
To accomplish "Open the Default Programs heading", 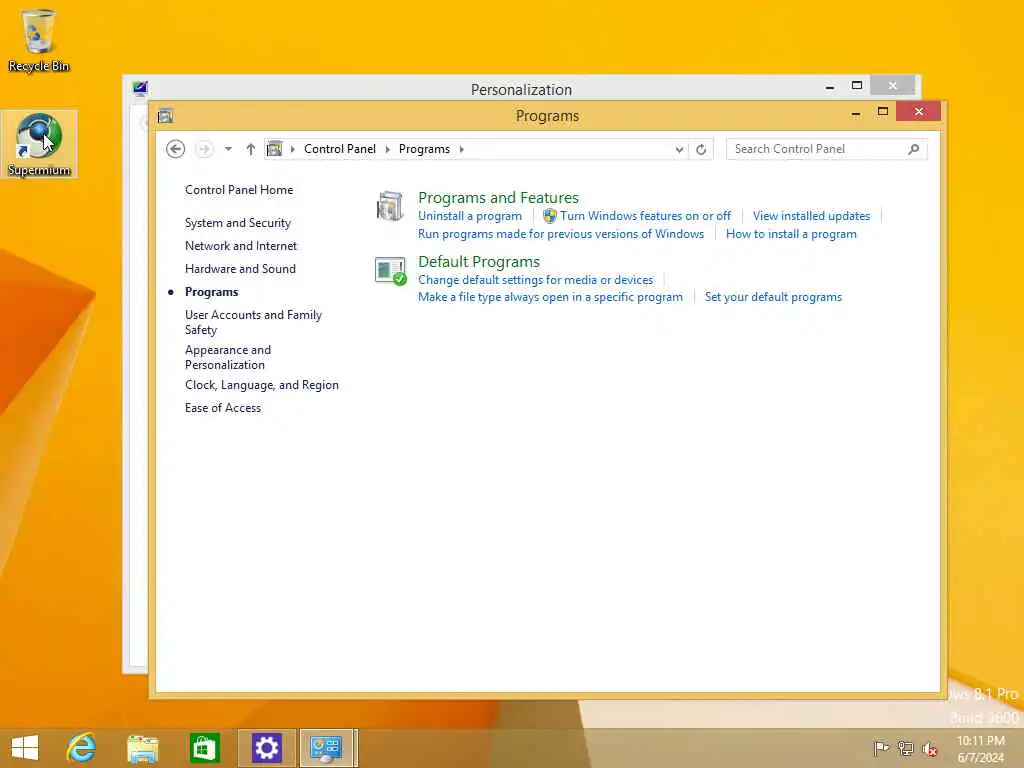I will click(479, 261).
